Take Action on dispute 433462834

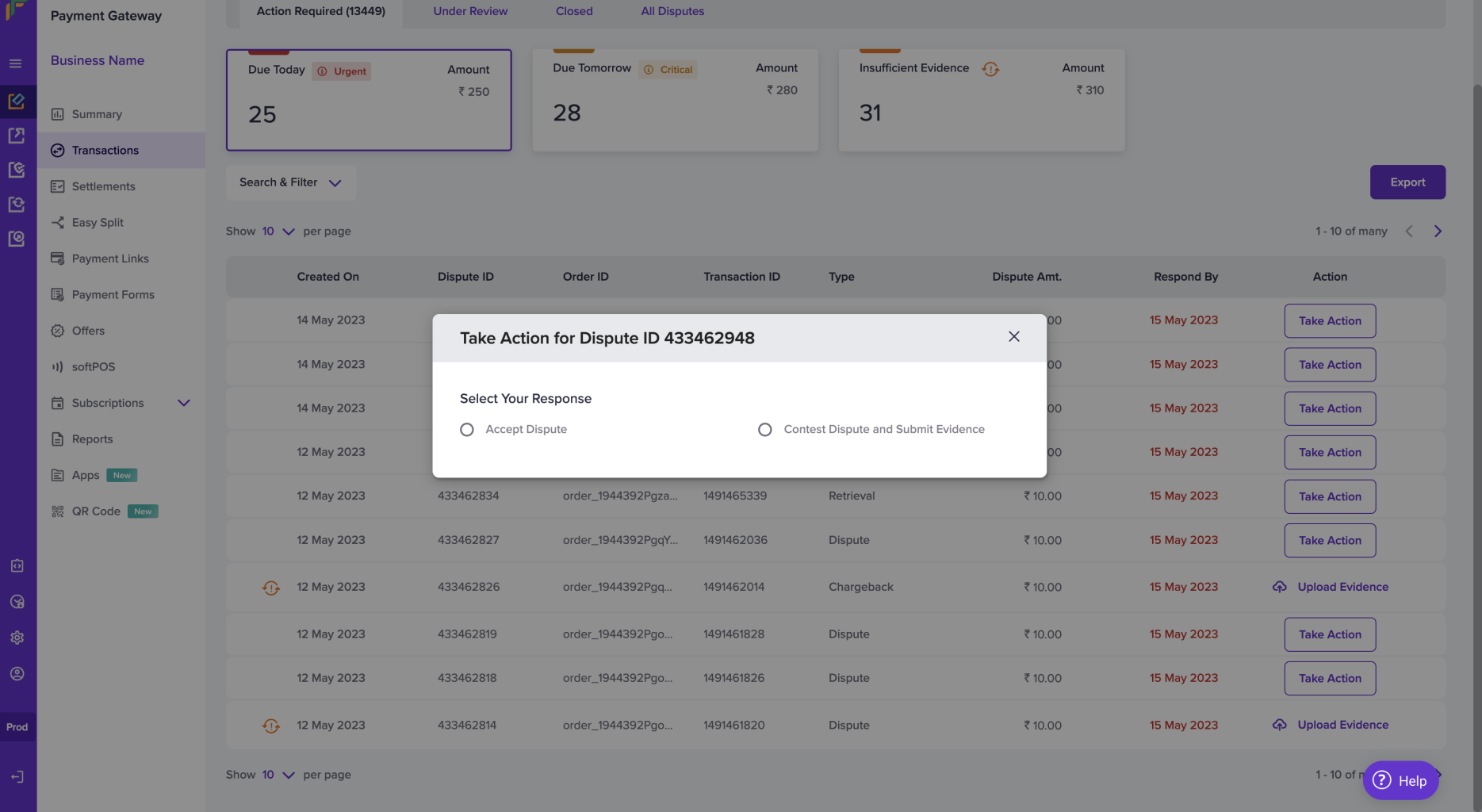[1330, 496]
